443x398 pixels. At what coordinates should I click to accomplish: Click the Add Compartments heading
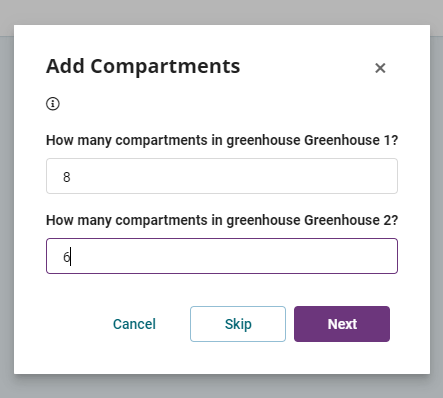pyautogui.click(x=143, y=66)
